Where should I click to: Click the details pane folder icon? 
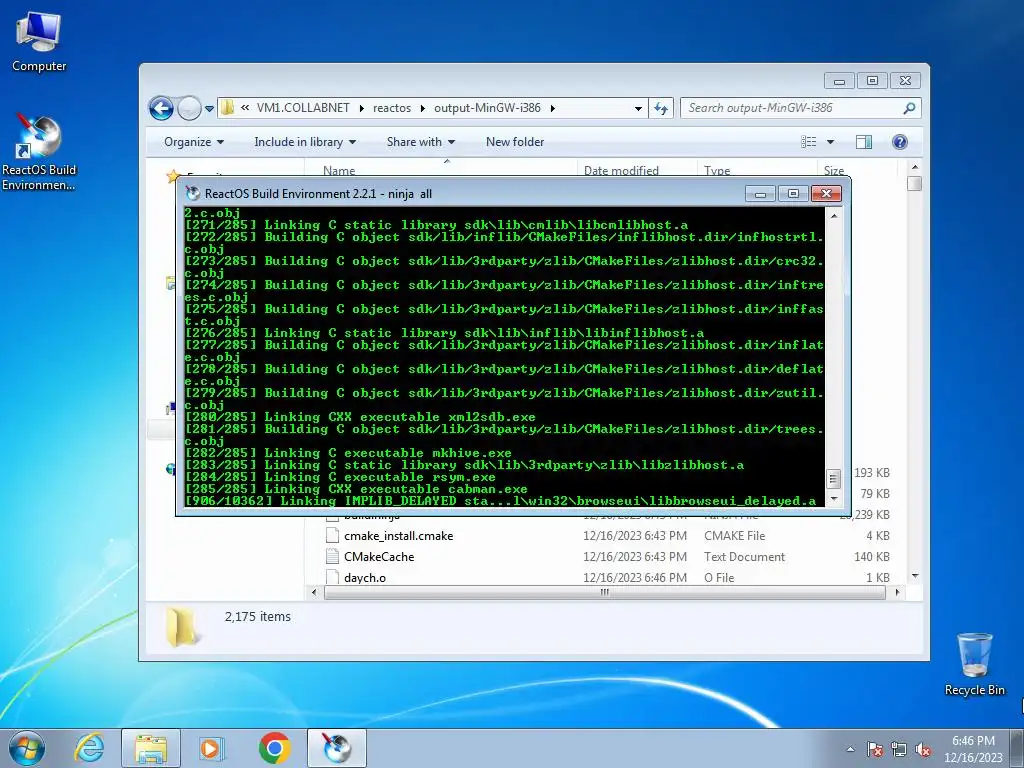(181, 627)
